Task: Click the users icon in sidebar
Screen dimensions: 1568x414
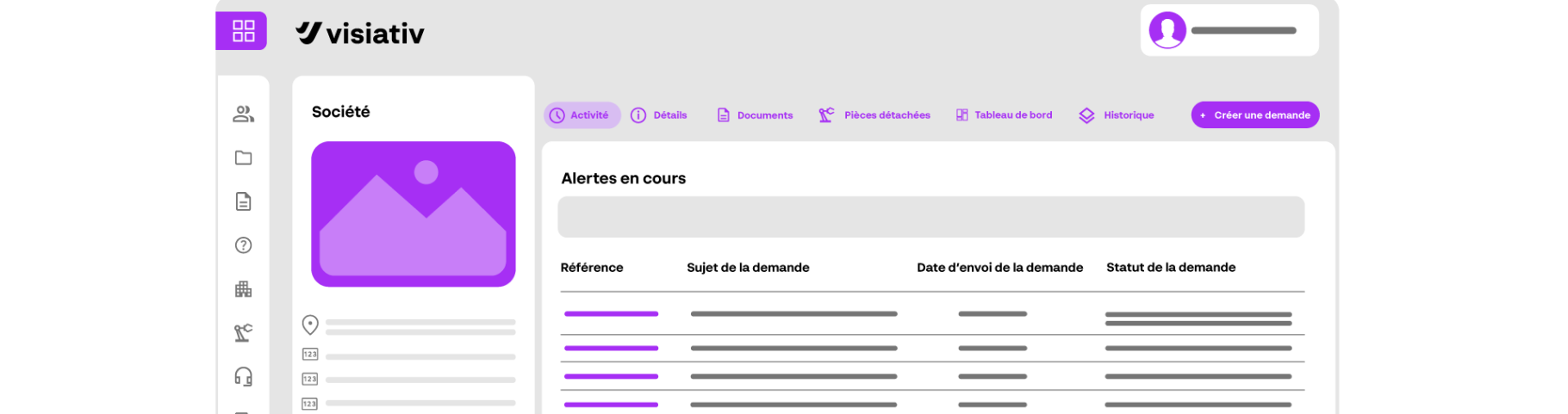Action: [x=243, y=114]
